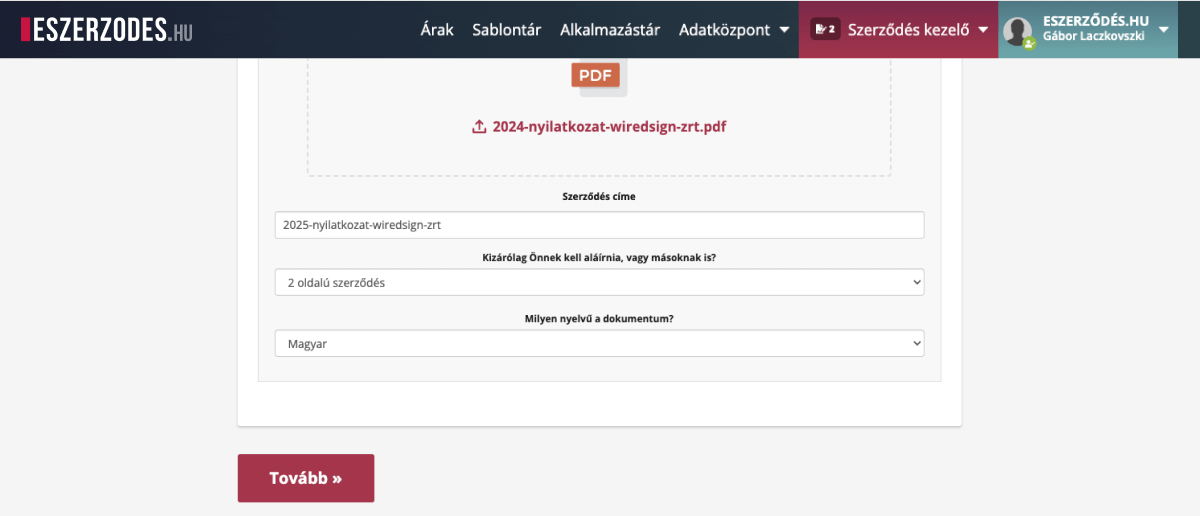This screenshot has height=516, width=1200.
Task: Click the upload arrow icon beside filename
Action: [479, 127]
